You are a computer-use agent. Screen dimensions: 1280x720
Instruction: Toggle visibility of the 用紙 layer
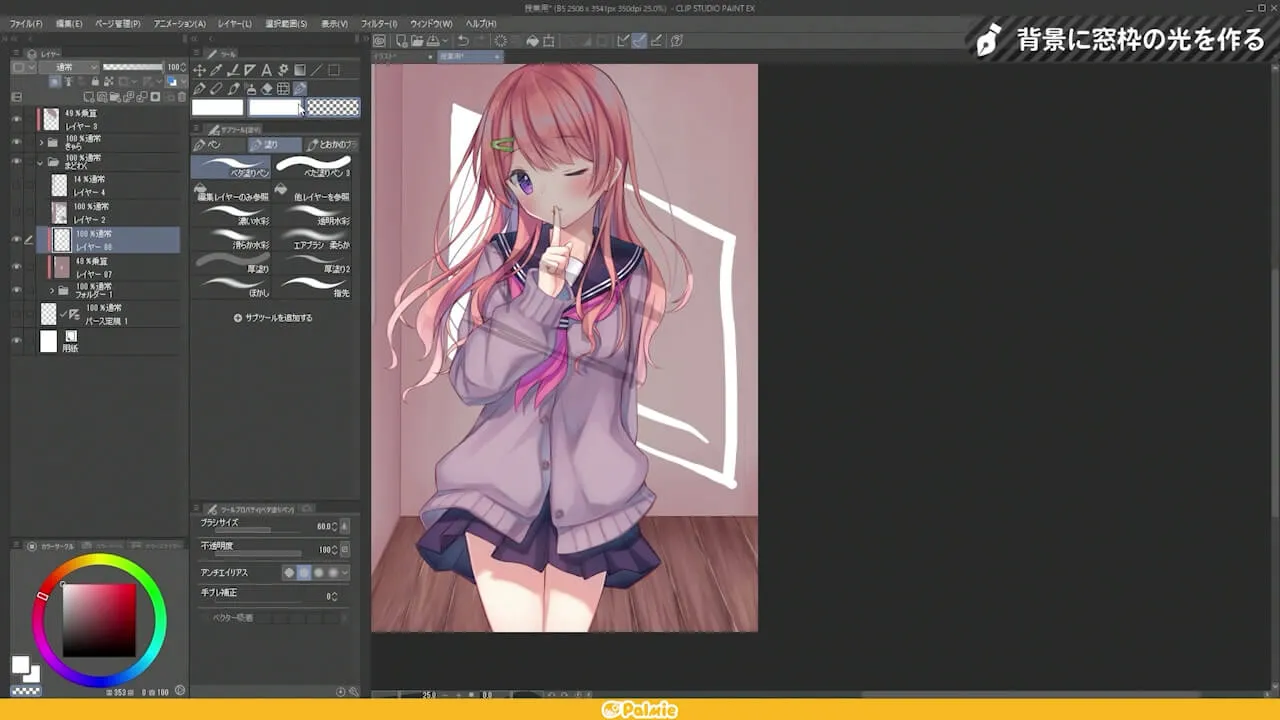pos(18,337)
